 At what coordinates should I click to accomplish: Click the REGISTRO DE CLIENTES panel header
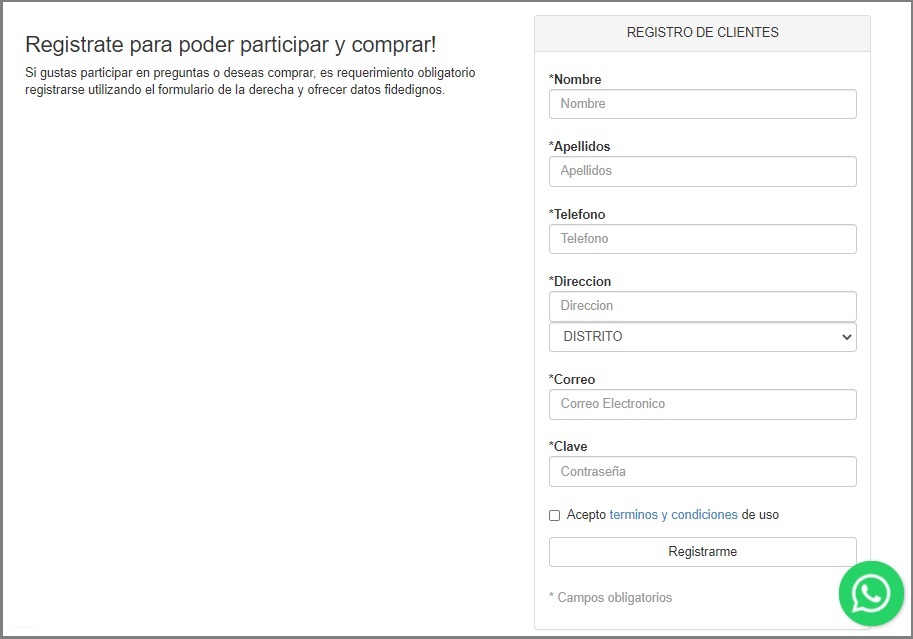702,33
